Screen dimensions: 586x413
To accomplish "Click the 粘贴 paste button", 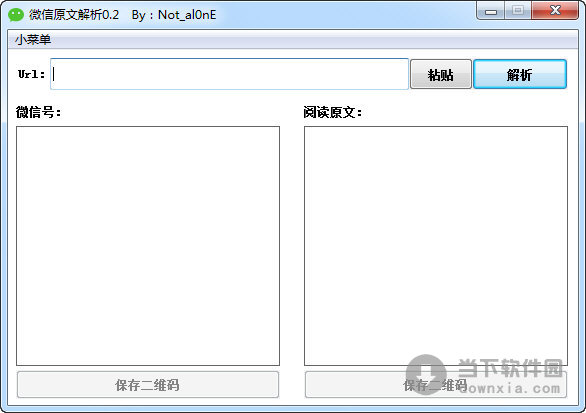I will pos(441,74).
